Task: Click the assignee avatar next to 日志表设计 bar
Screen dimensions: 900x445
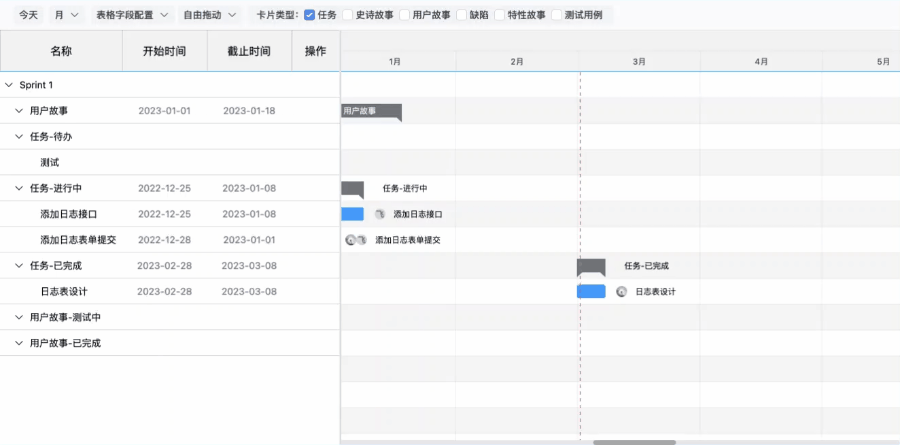Action: (622, 292)
